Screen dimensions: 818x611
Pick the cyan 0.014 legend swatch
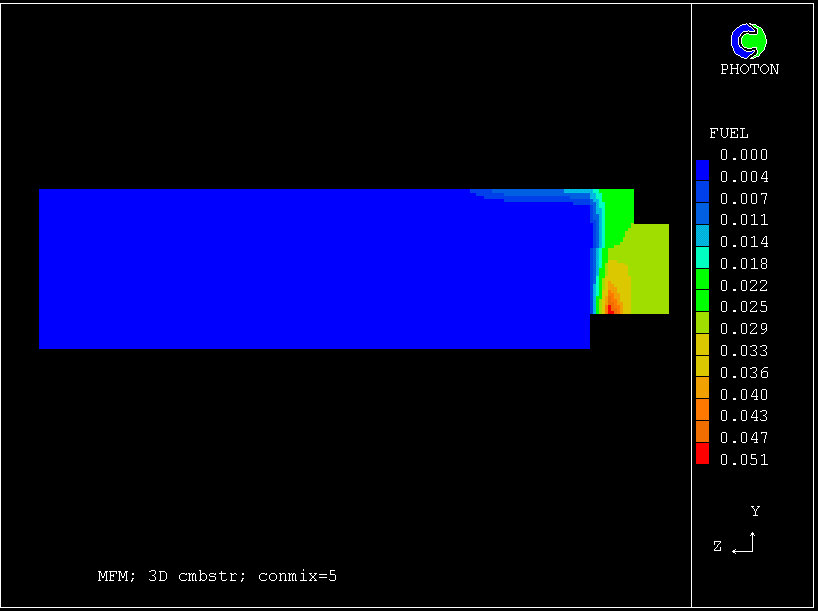click(x=702, y=235)
